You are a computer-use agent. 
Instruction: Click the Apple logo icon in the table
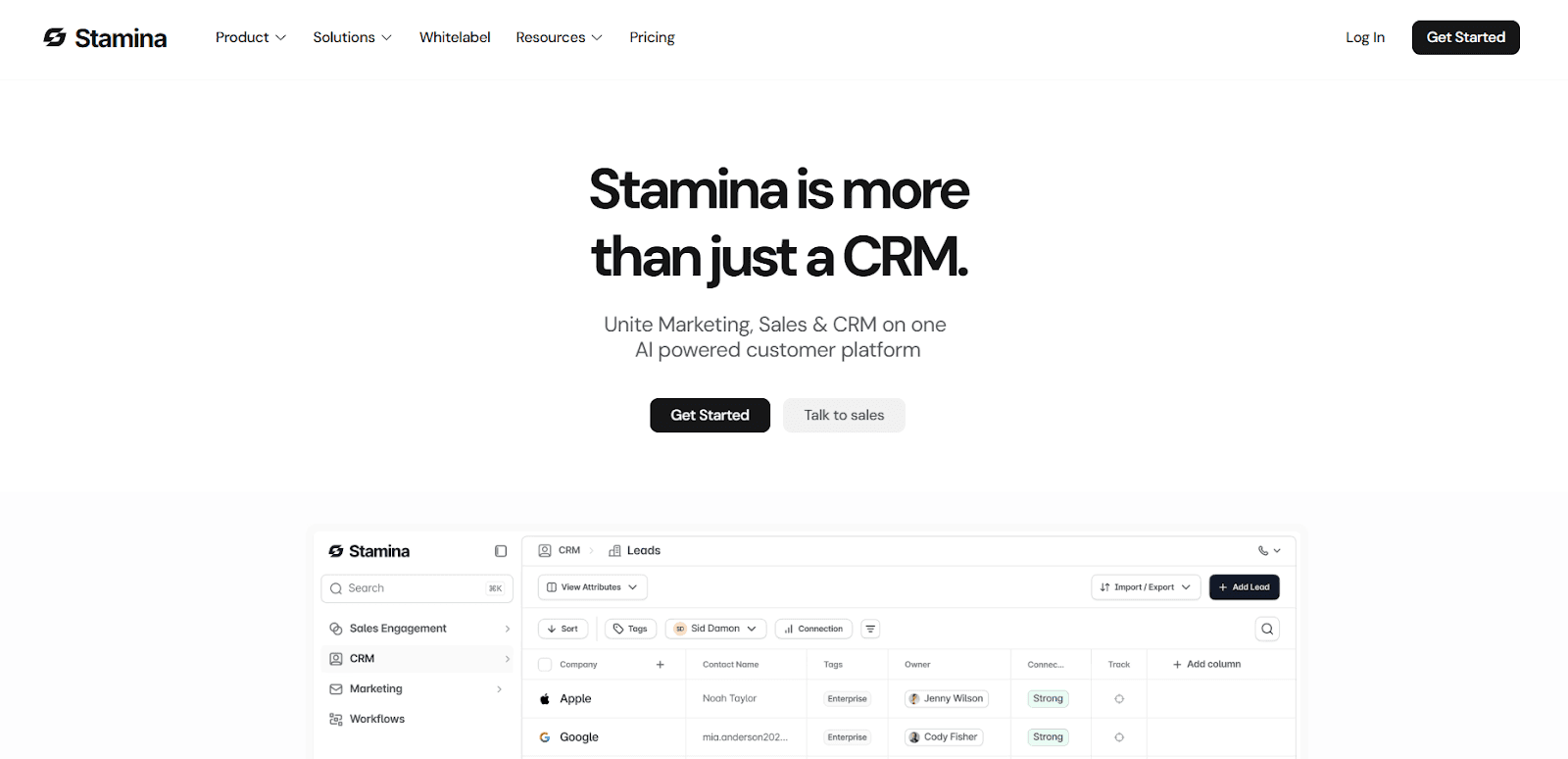click(x=545, y=699)
